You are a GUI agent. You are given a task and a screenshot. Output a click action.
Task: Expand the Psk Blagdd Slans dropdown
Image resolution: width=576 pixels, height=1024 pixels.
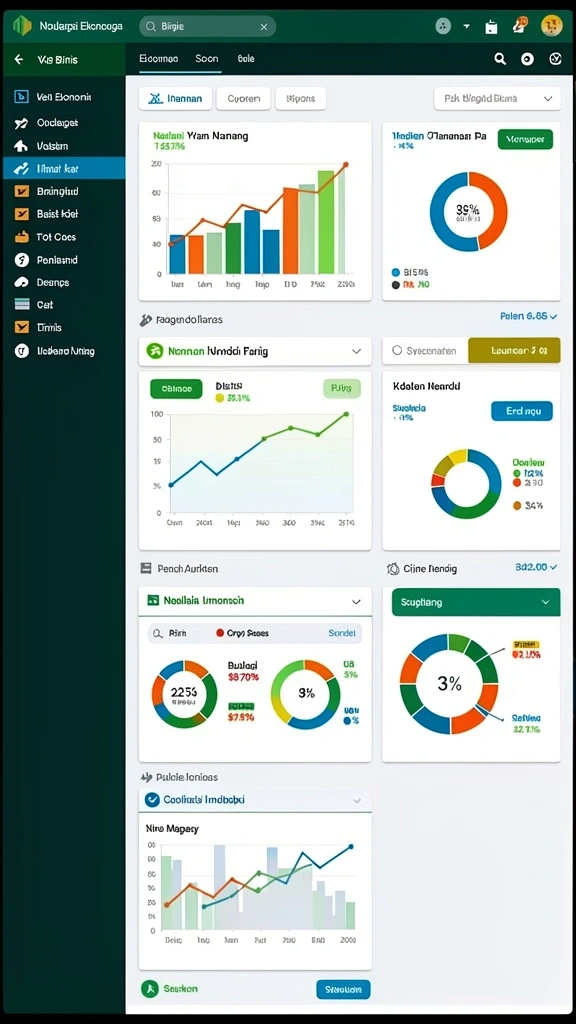pos(498,99)
